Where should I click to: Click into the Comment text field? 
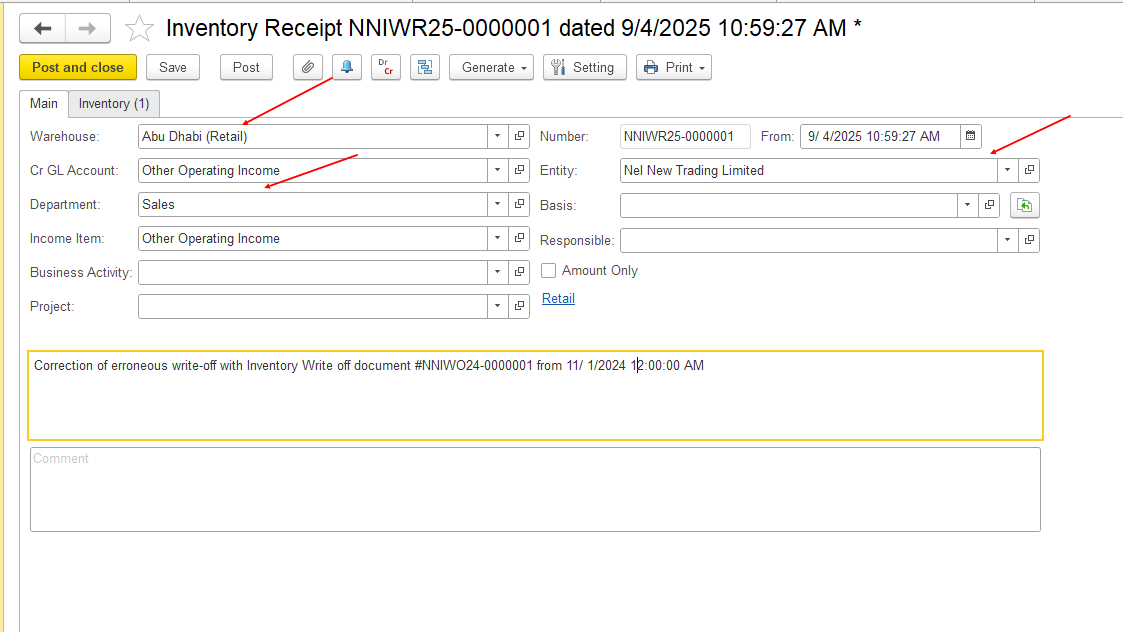(535, 489)
